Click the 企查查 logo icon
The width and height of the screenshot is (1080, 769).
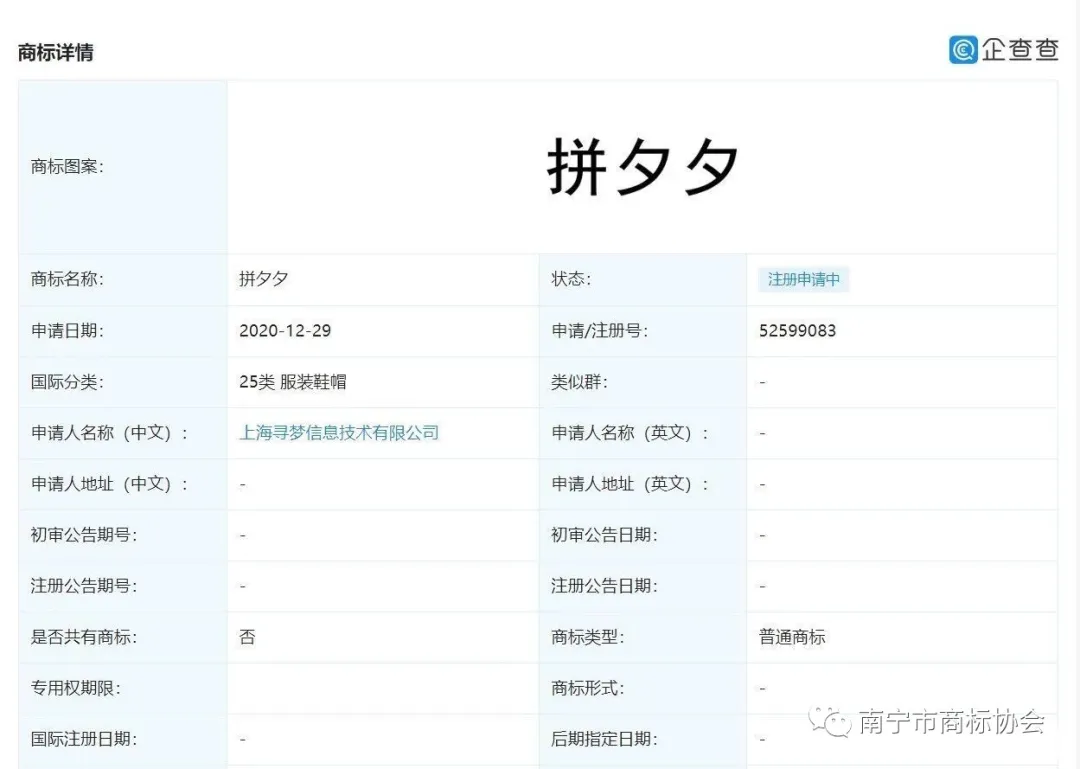click(963, 50)
